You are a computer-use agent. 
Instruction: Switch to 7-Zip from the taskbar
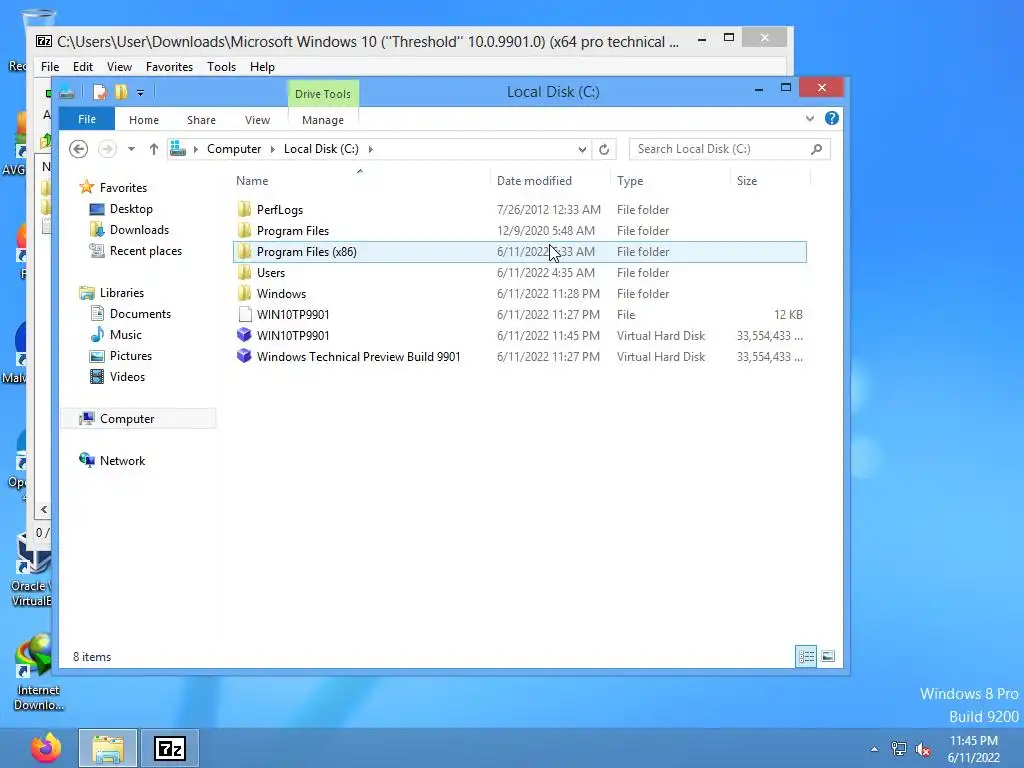(170, 748)
